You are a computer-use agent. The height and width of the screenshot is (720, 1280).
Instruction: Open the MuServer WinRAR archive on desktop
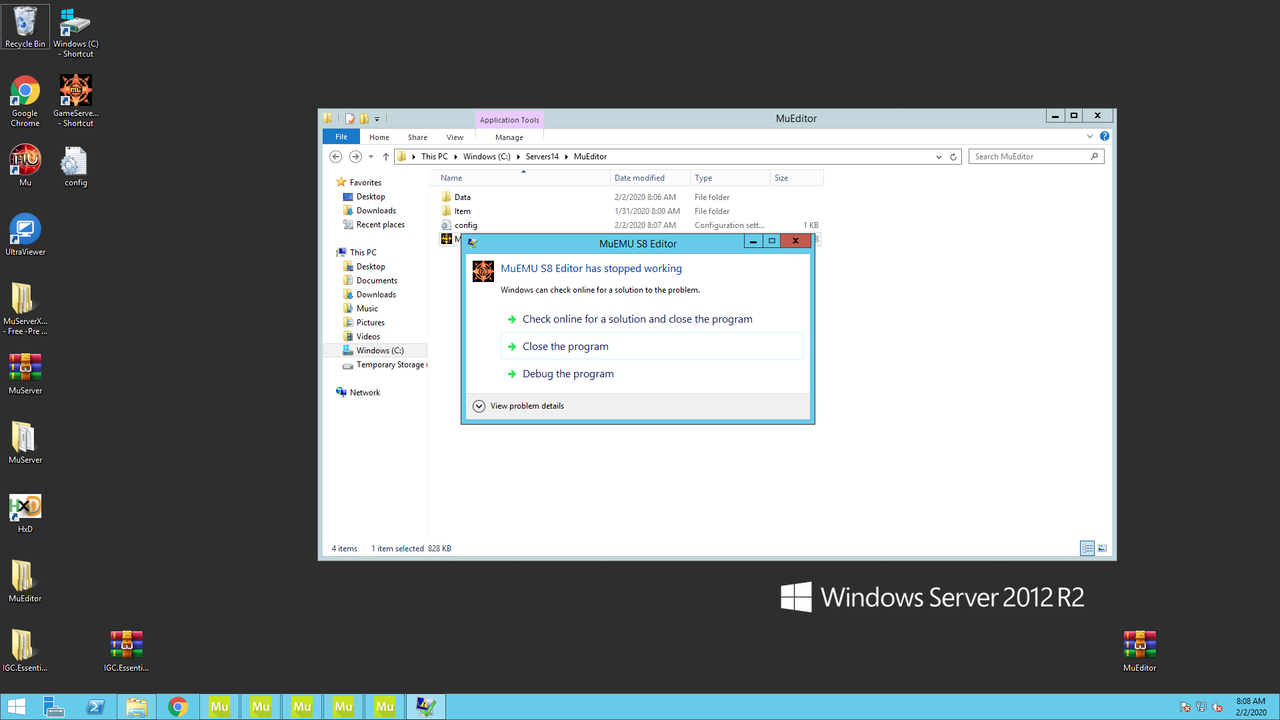[25, 374]
